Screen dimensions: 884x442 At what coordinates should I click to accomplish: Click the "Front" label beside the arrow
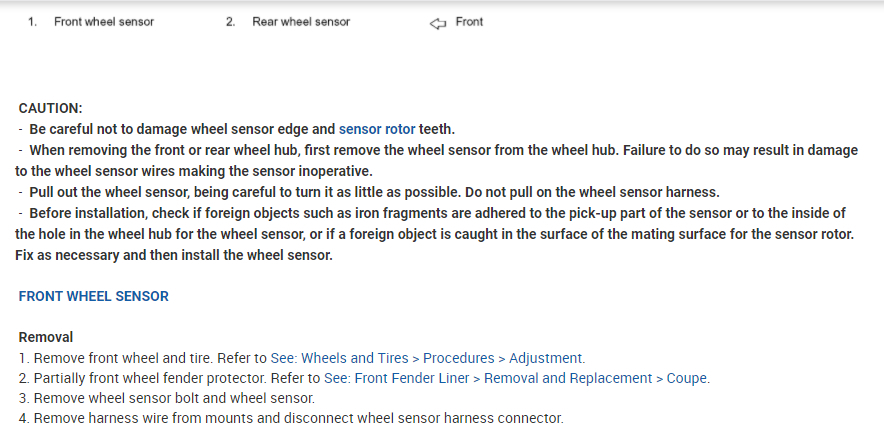(x=469, y=22)
